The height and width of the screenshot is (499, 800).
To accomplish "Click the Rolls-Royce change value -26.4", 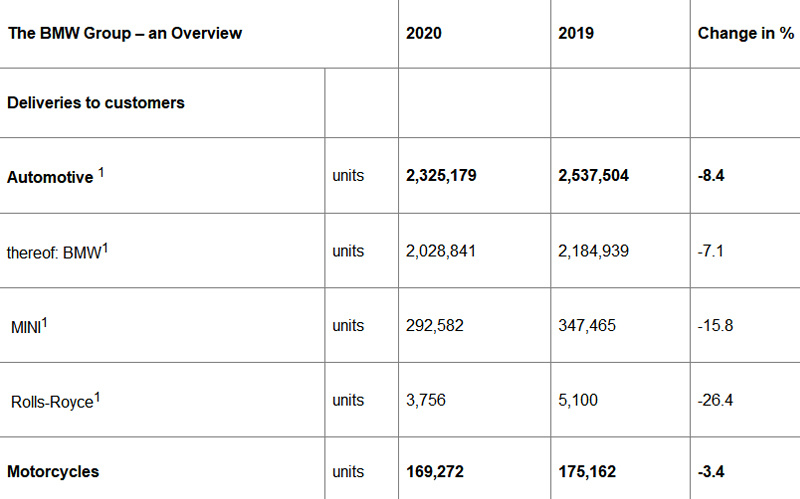I will point(715,400).
